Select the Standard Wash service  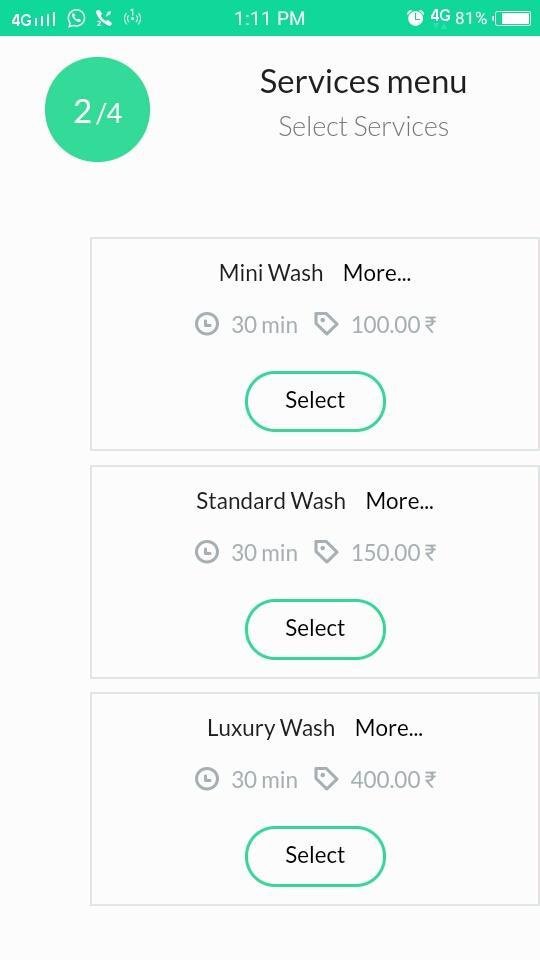point(315,629)
